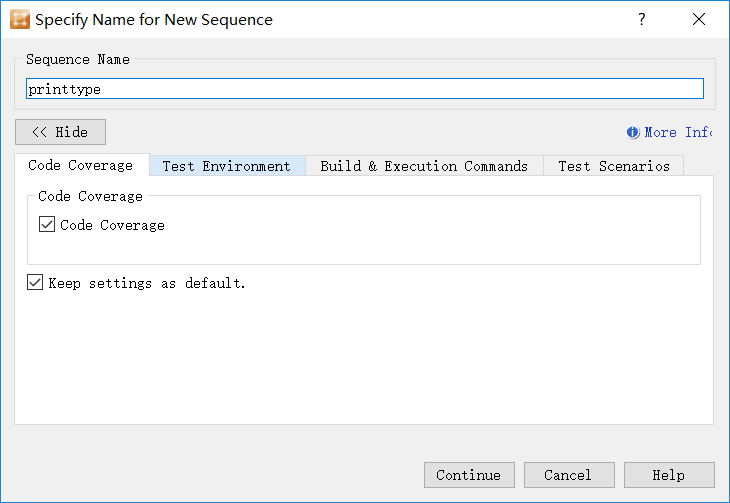Close the Specify Name dialog window
The height and width of the screenshot is (503, 730).
(x=699, y=19)
